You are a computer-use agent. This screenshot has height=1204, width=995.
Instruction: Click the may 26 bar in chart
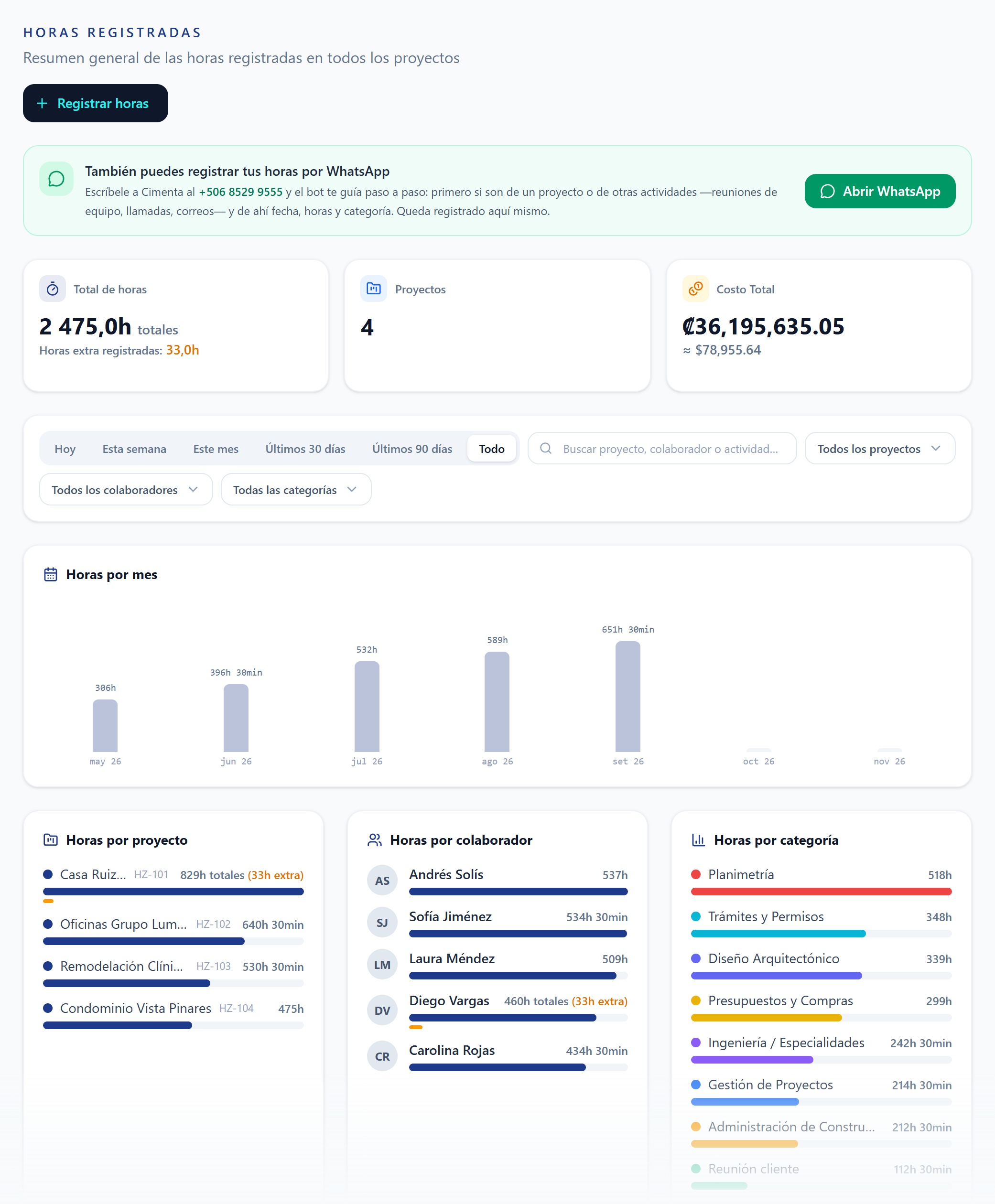pos(105,725)
